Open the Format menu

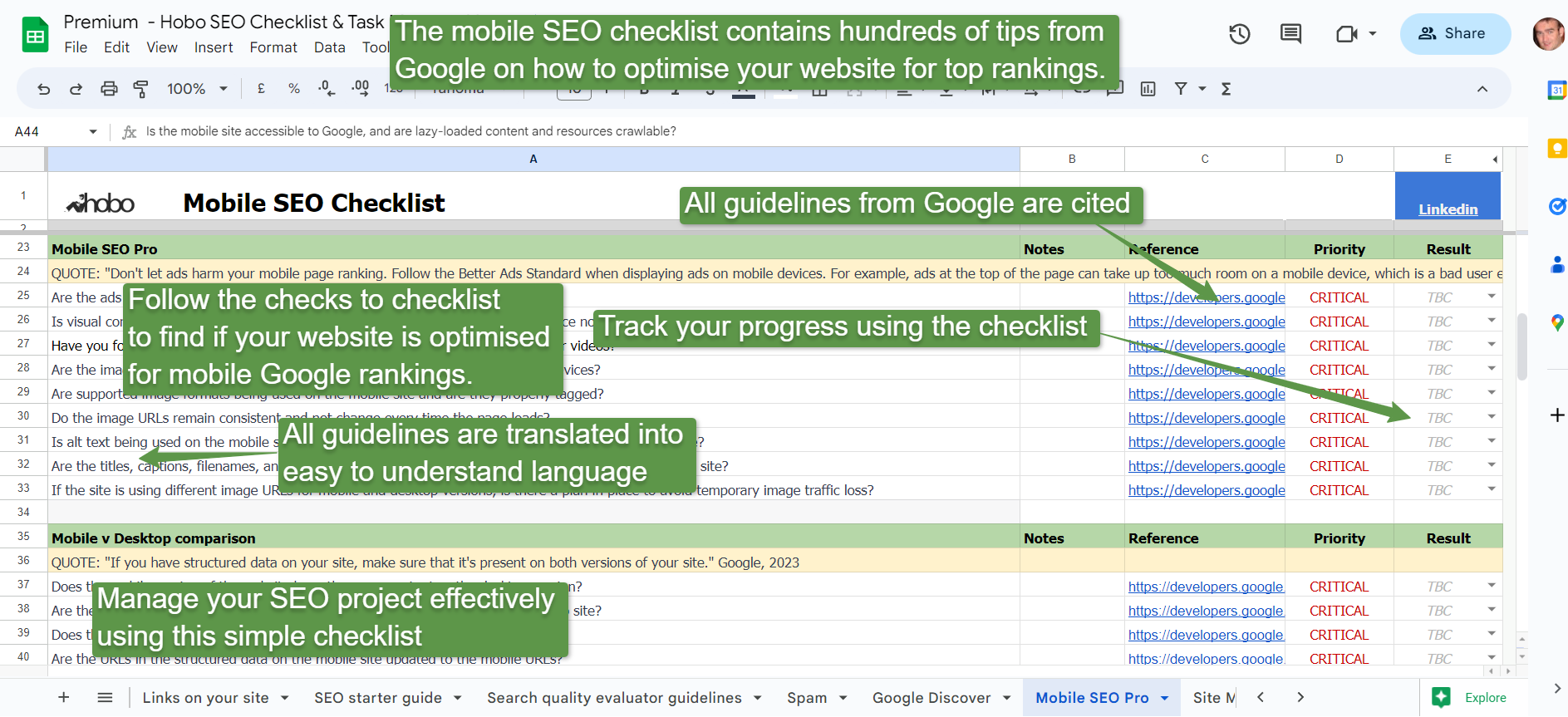click(x=273, y=47)
